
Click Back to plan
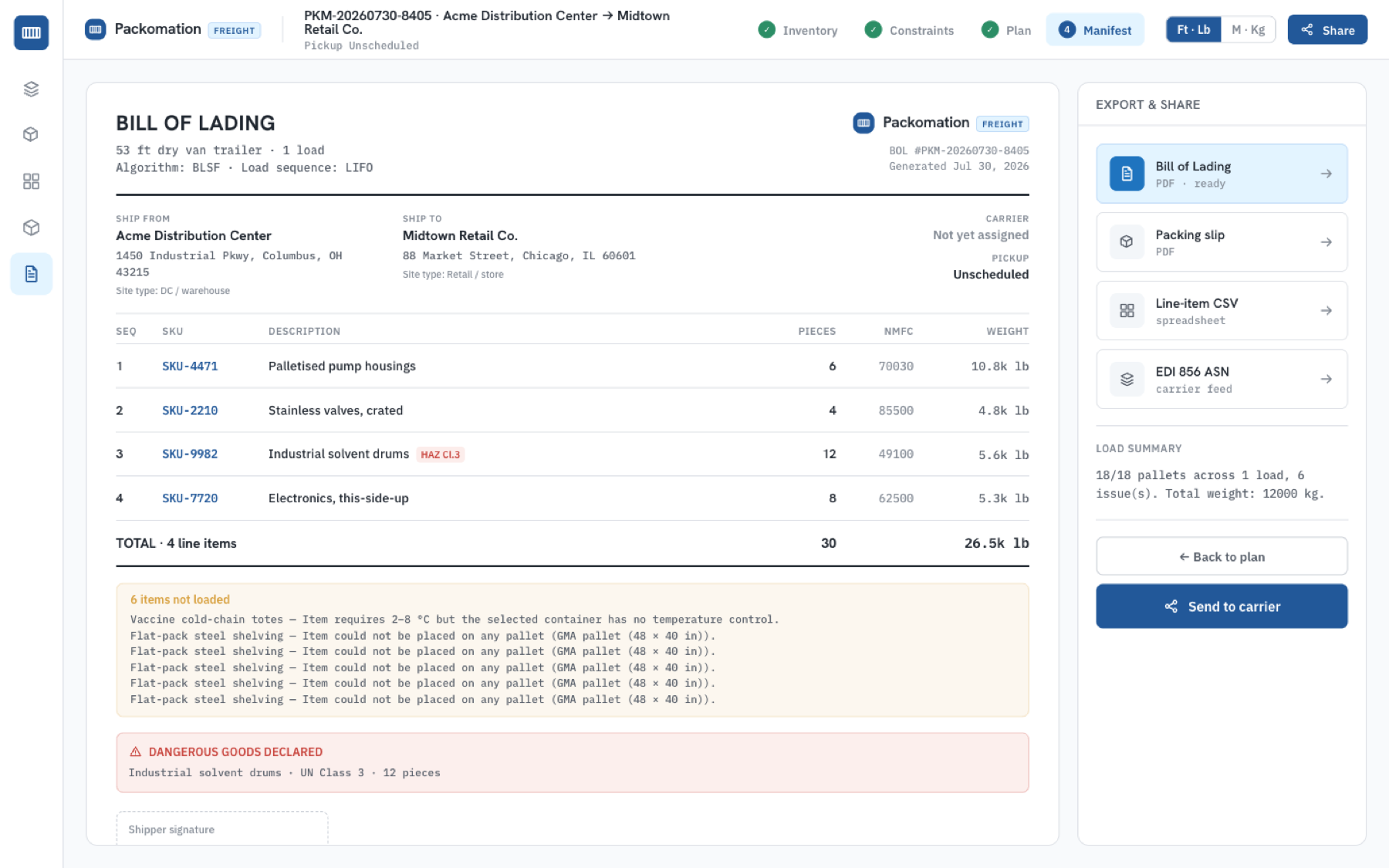coord(1222,556)
